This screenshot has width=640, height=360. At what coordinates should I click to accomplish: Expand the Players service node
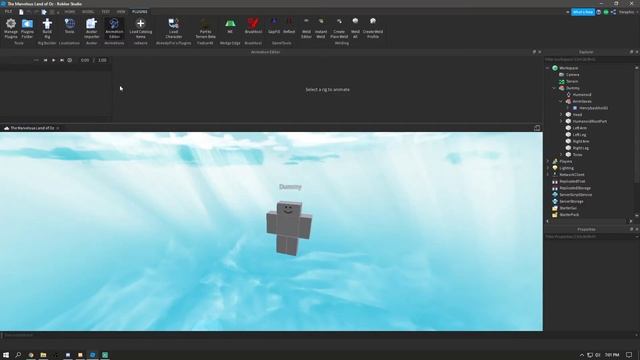point(548,161)
